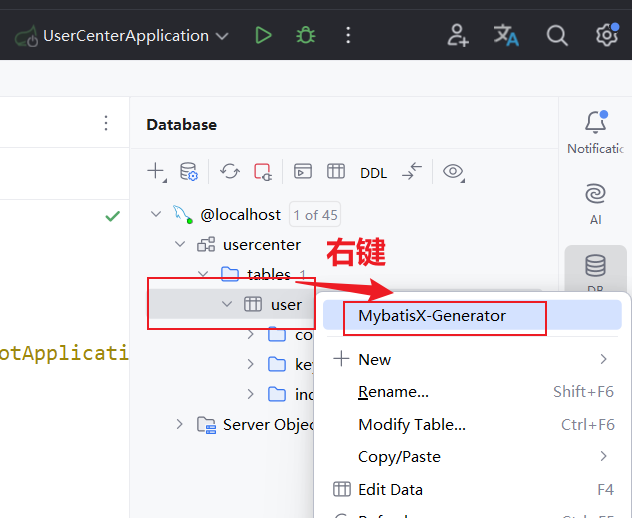Choose MybatisX-Generator from context menu
Viewport: 632px width, 518px height.
pos(472,315)
